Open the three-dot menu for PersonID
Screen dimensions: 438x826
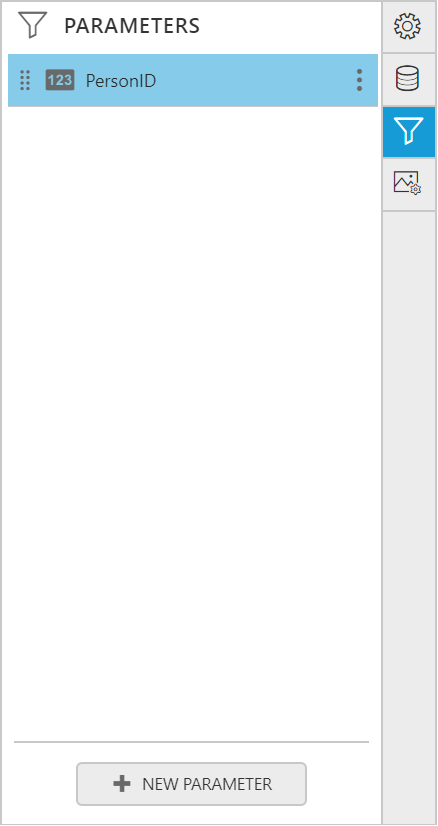pyautogui.click(x=359, y=80)
